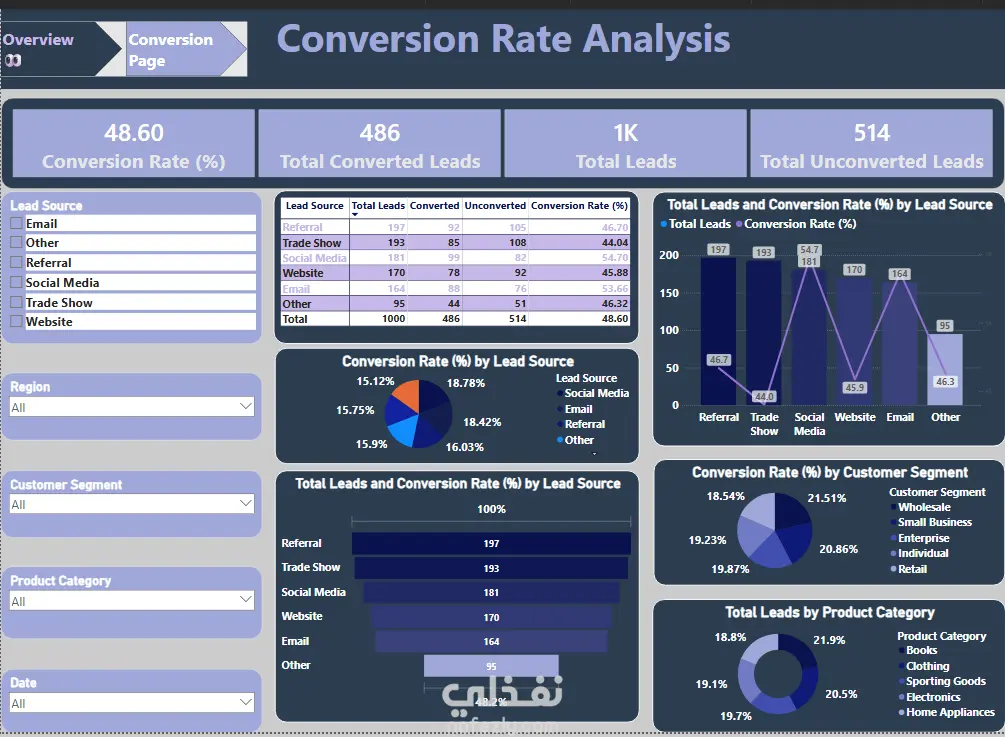Viewport: 1005px width, 737px height.
Task: Click the Referral funnel bar showing 197
Action: click(491, 543)
